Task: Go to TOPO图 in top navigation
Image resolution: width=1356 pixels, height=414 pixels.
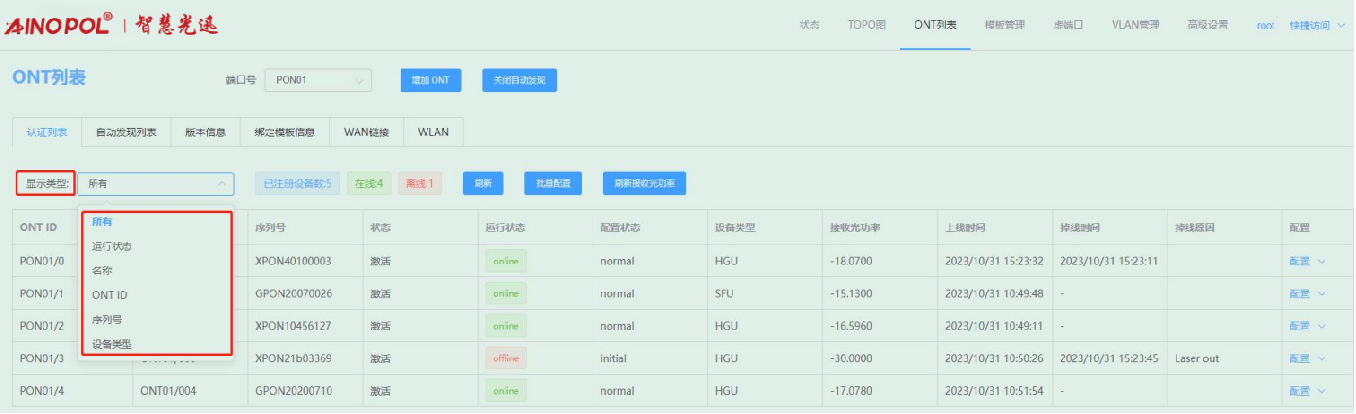Action: [866, 25]
